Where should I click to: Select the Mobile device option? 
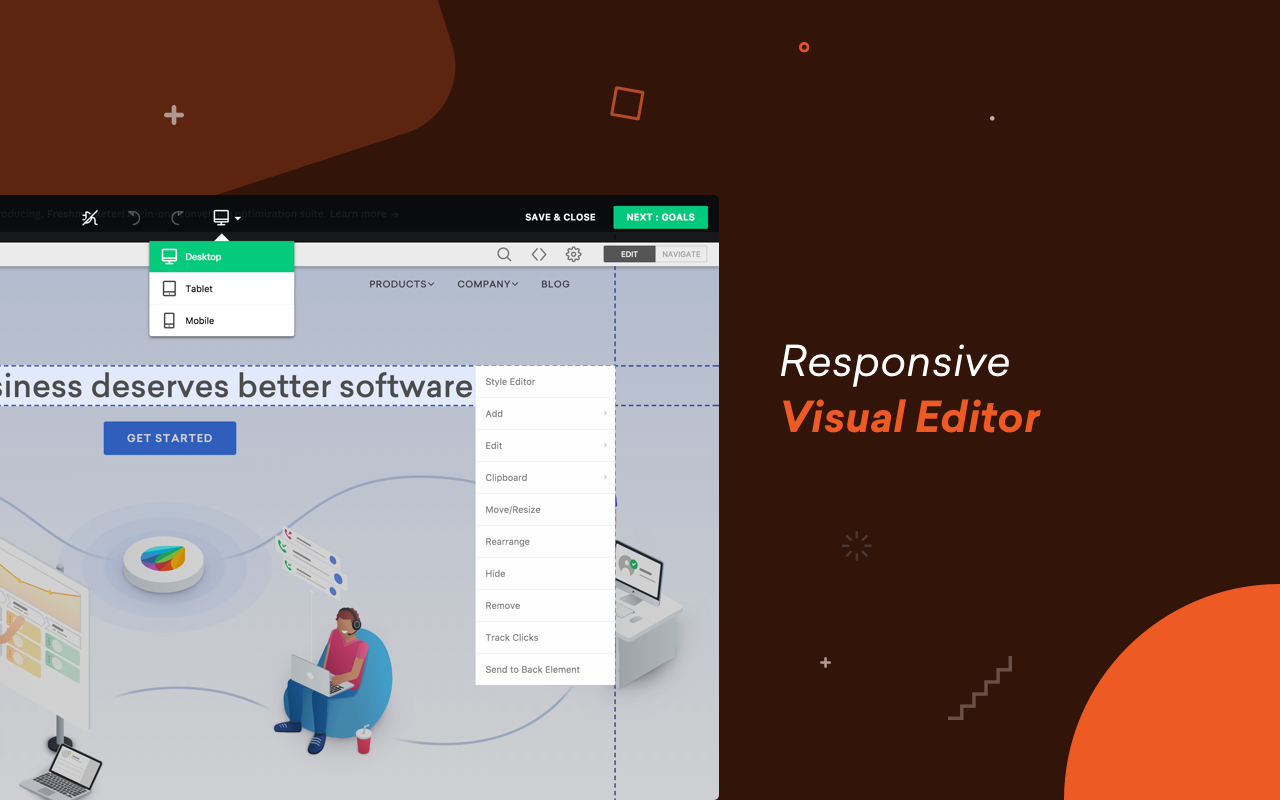pos(222,321)
